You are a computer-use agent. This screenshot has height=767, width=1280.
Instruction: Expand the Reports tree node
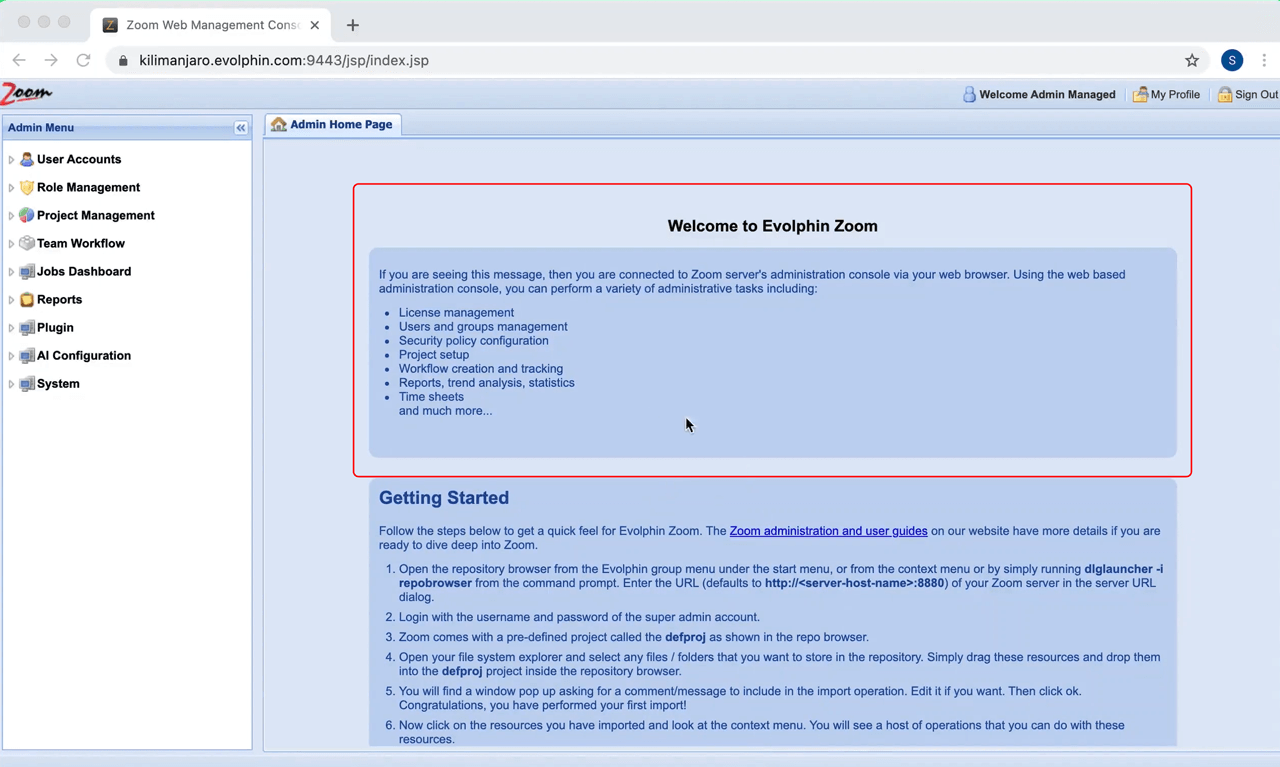pos(11,299)
